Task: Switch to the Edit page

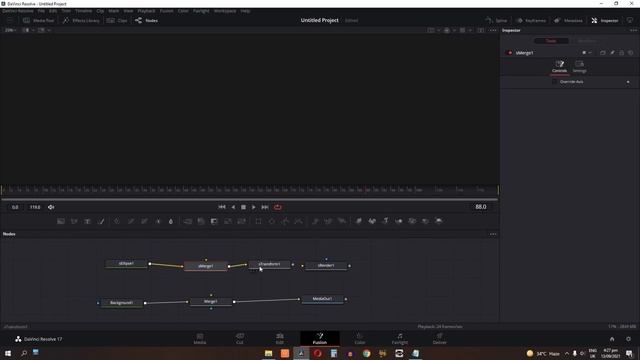Action: 280,339
